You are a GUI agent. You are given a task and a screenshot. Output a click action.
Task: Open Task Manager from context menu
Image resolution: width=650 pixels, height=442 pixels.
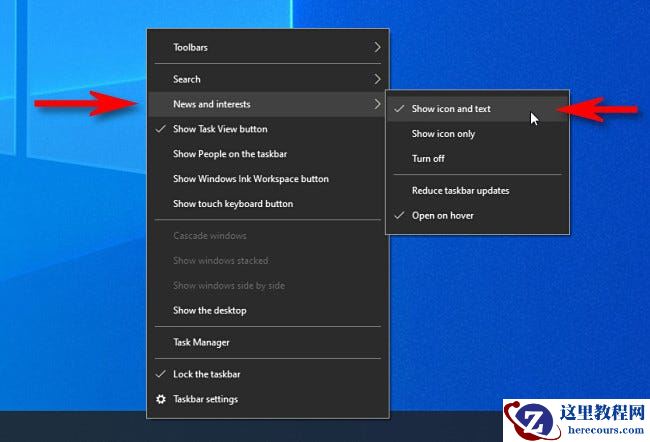(x=268, y=342)
